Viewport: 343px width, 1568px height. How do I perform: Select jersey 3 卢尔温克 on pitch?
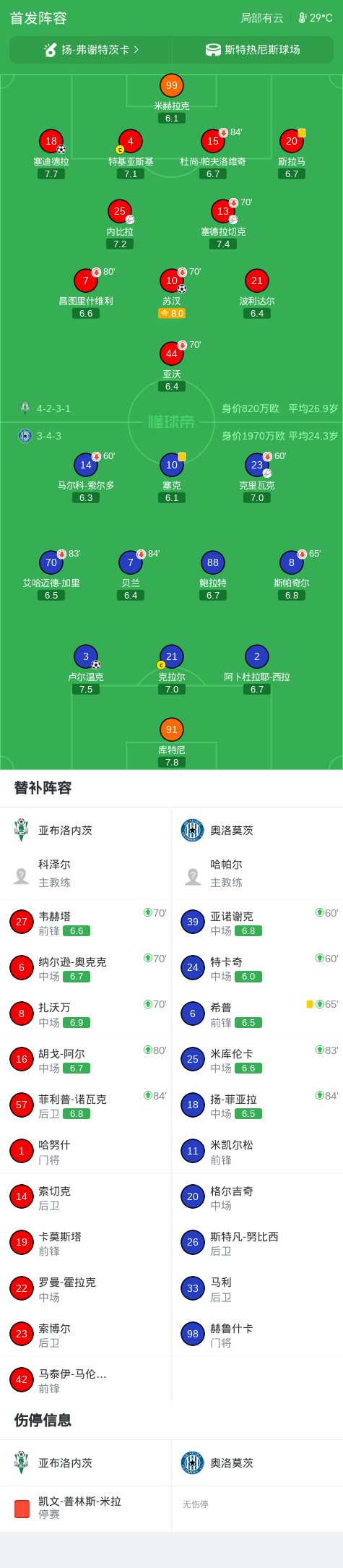coord(86,656)
